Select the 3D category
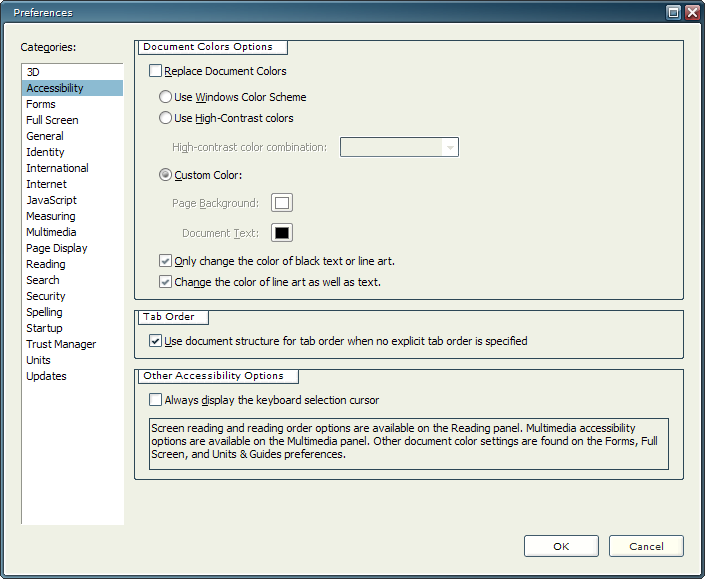Image resolution: width=705 pixels, height=579 pixels. coord(72,72)
